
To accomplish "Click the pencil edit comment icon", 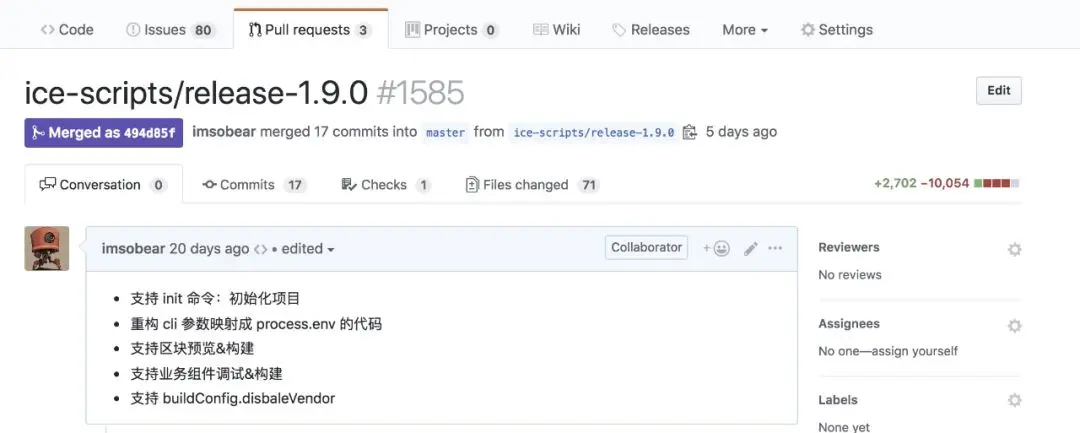I will click(x=751, y=249).
